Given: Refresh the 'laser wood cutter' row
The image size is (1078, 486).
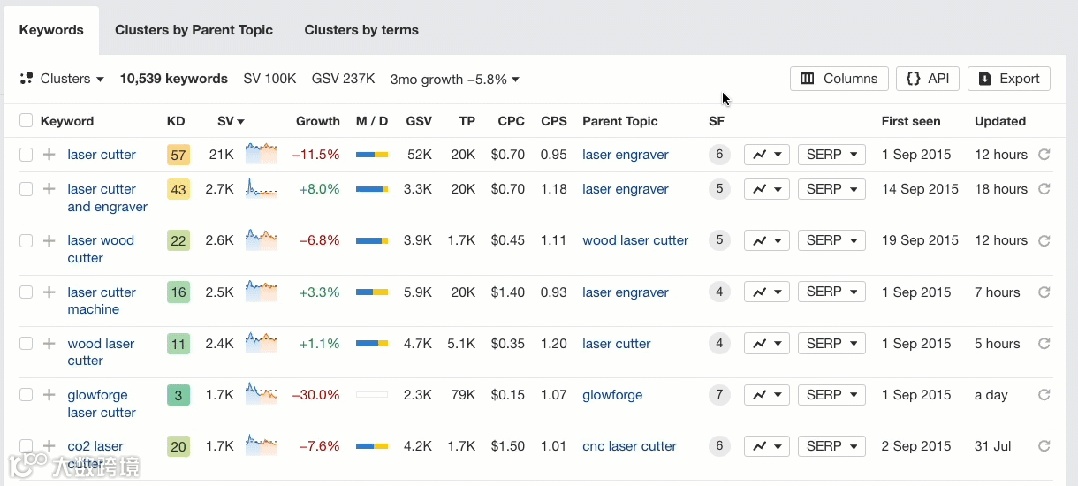Looking at the screenshot, I should [x=1044, y=241].
